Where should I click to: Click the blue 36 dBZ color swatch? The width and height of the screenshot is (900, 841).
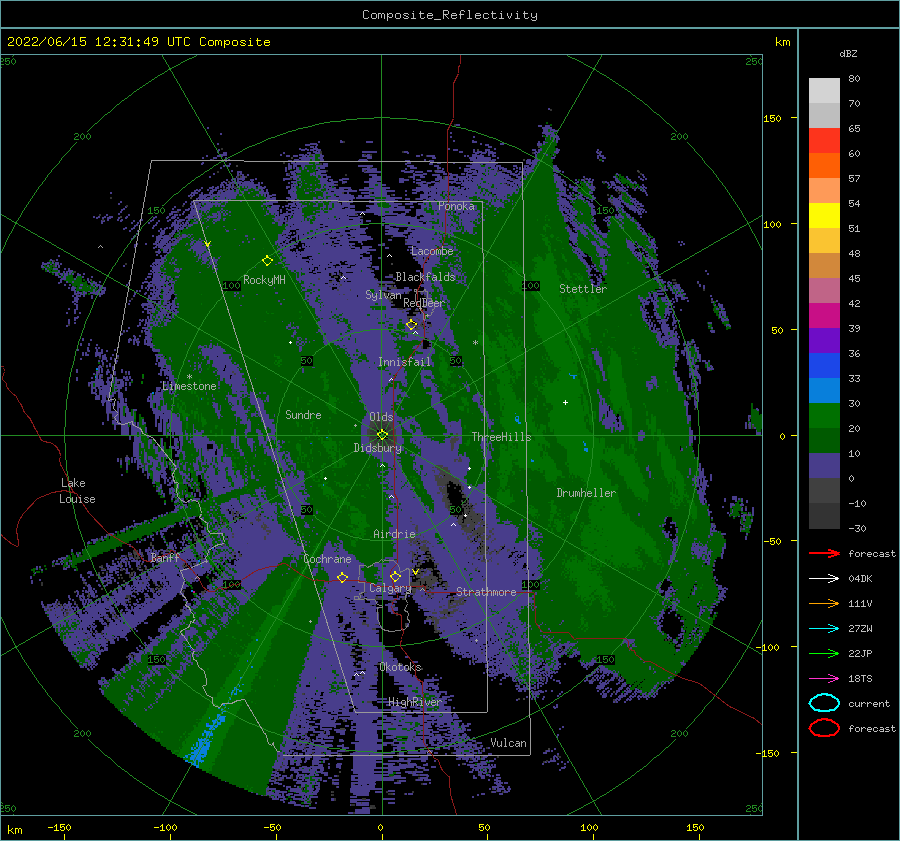point(824,366)
